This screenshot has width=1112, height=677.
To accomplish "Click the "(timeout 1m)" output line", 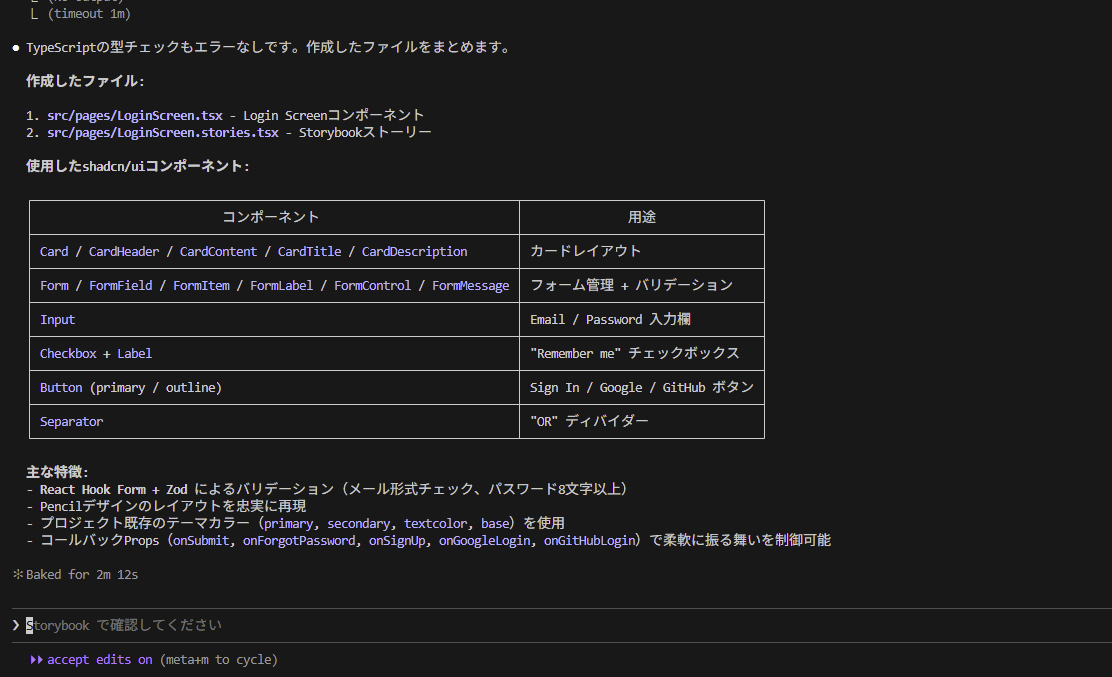I will pos(88,14).
